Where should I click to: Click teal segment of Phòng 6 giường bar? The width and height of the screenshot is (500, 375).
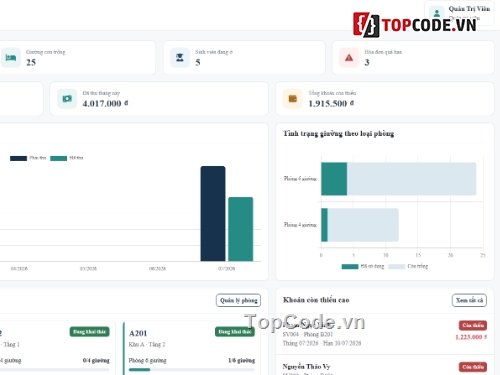pos(334,179)
